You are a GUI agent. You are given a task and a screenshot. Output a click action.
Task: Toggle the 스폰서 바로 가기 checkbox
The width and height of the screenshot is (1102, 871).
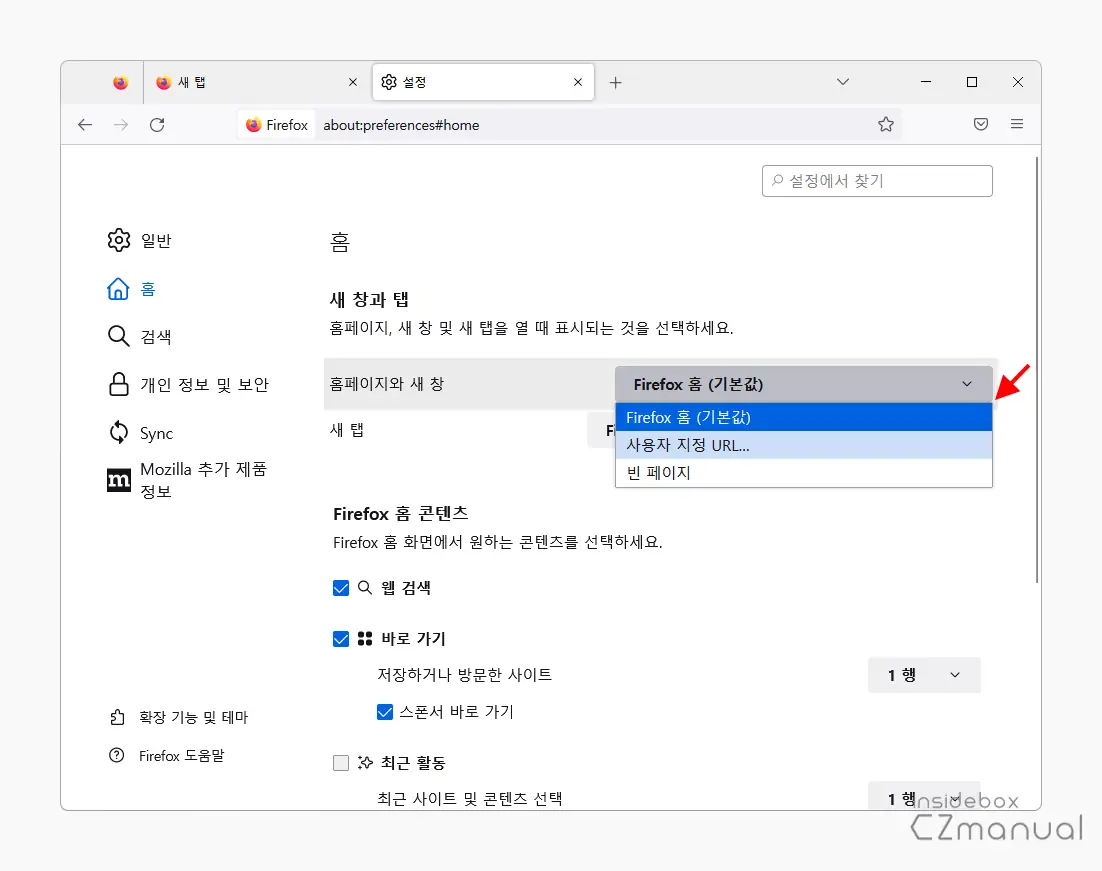click(x=385, y=712)
